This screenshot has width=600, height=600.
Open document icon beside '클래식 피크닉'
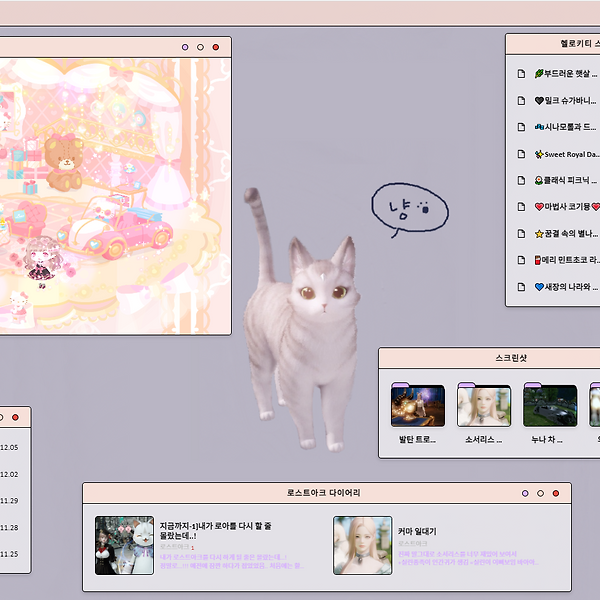point(521,180)
